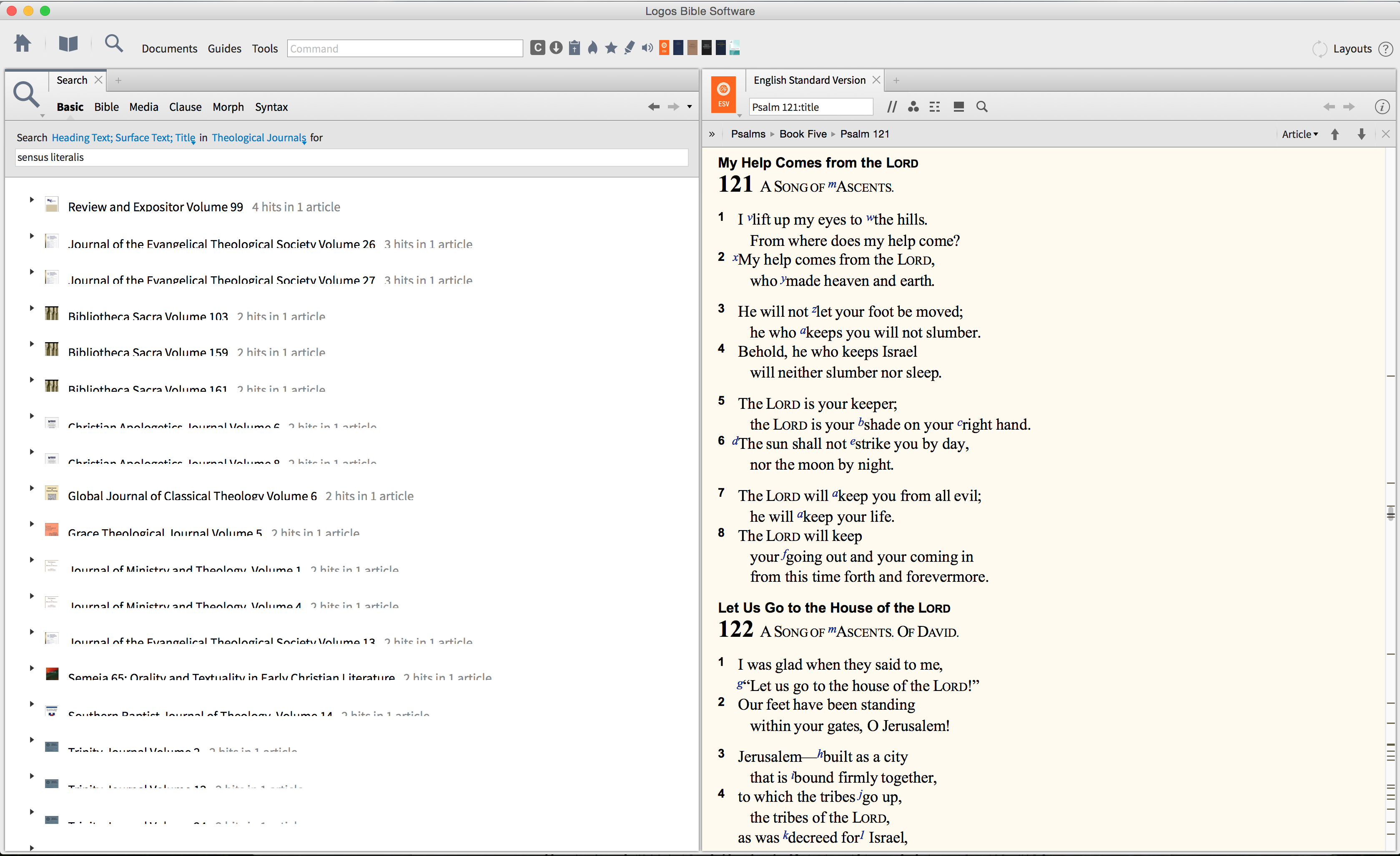Click the flame icon in toolbar
Screen dimensions: 1400x856
[x=592, y=48]
